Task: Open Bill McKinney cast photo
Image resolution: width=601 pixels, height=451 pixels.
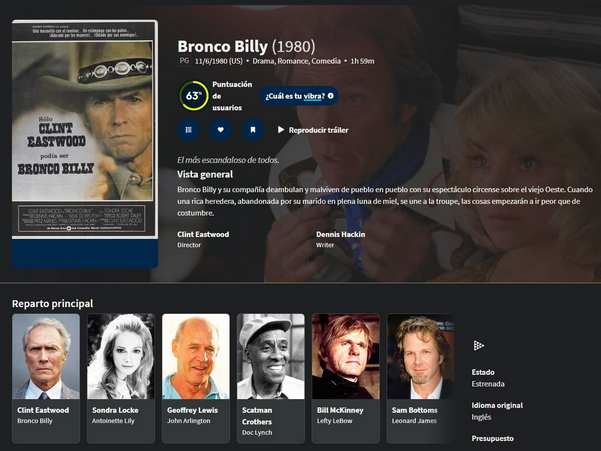Action: pyautogui.click(x=346, y=356)
